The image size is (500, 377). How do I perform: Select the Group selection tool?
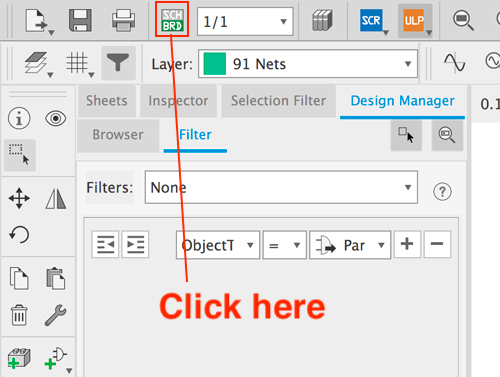[19, 155]
